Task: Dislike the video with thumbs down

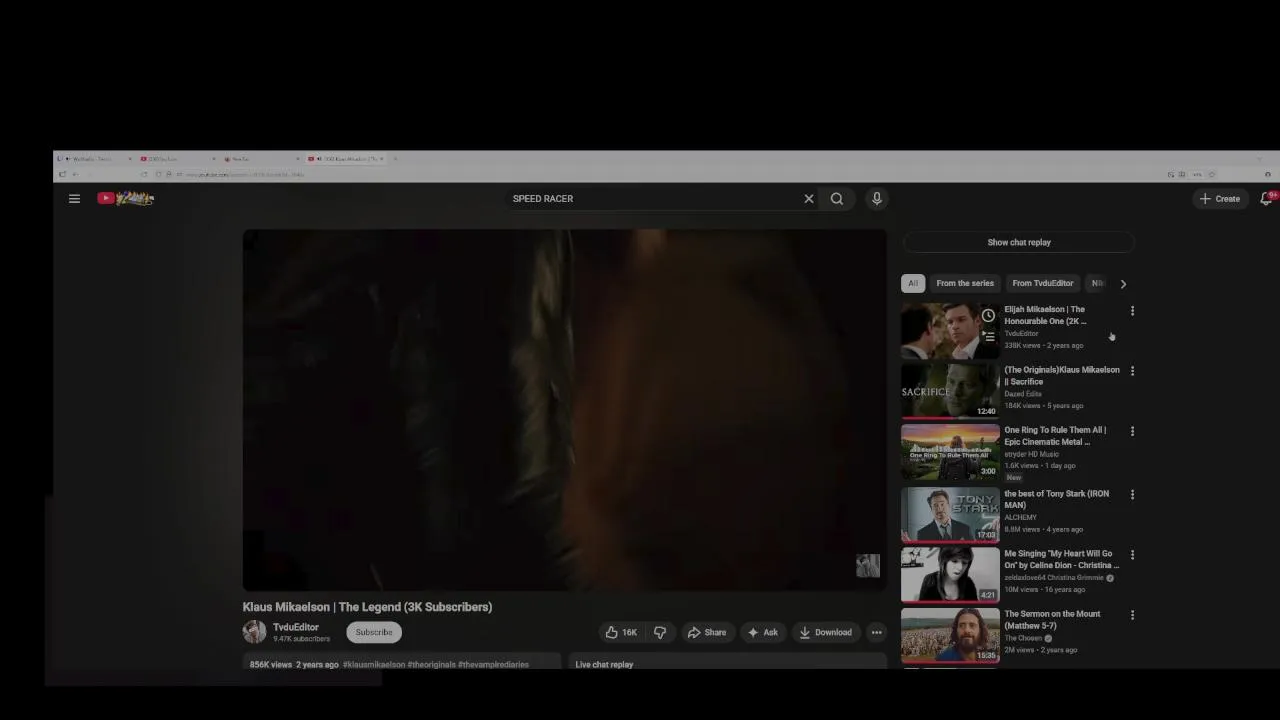Action: coord(660,632)
